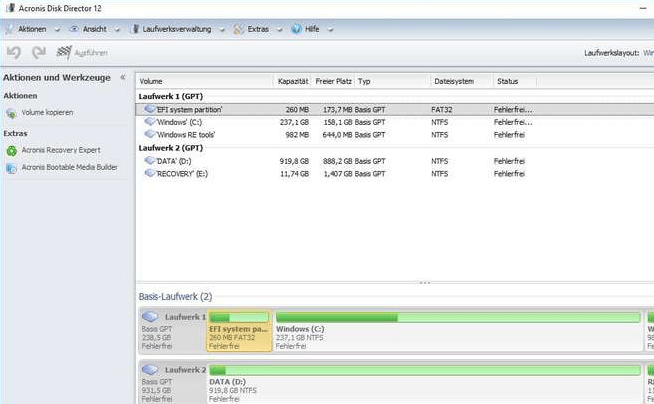Expand the dropdown arrow next to Extras
This screenshot has height=404, width=654.
[x=280, y=30]
